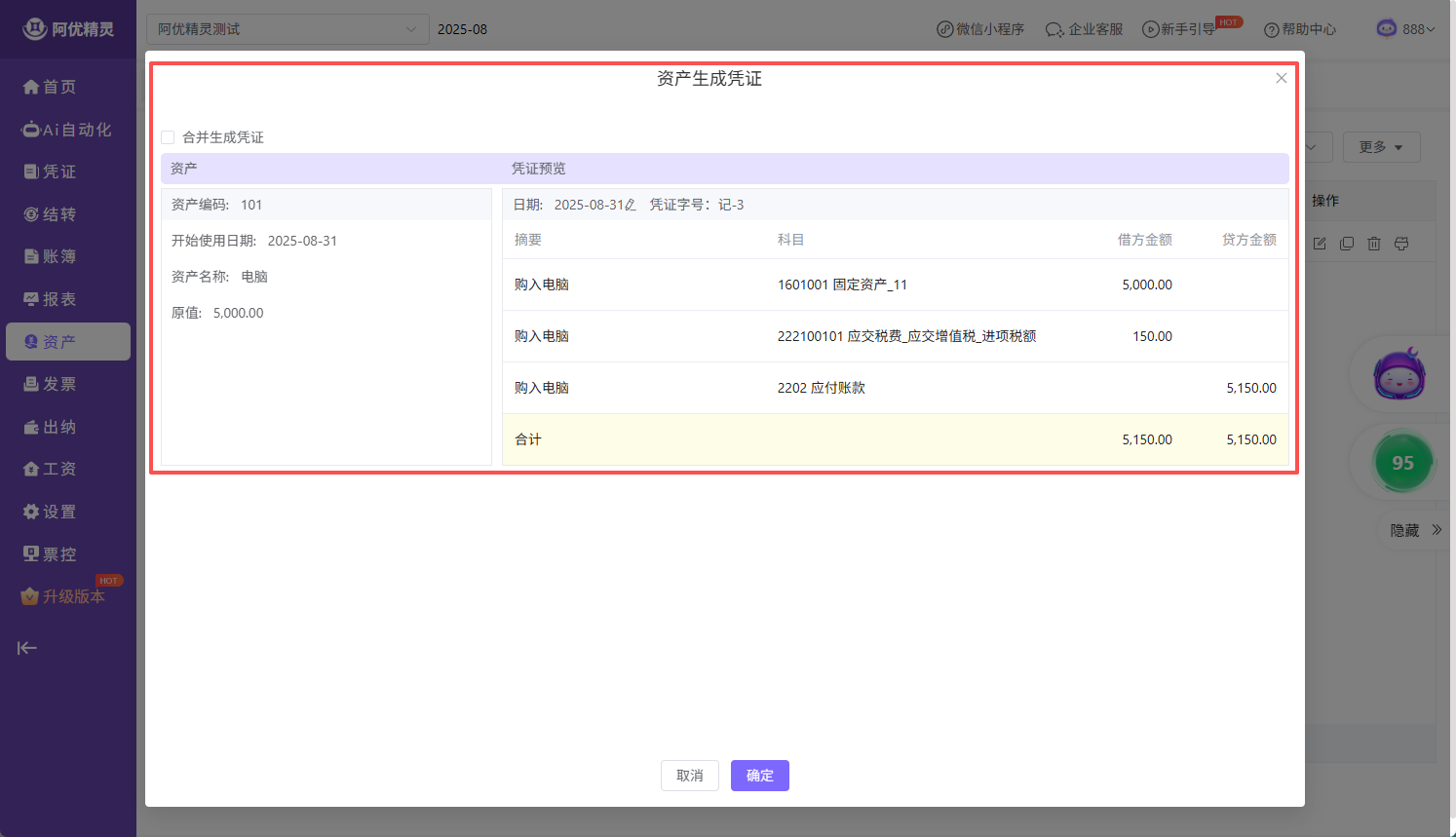1456x837 pixels.
Task: Collapse the left sidebar with the arrow icon
Action: pos(27,648)
